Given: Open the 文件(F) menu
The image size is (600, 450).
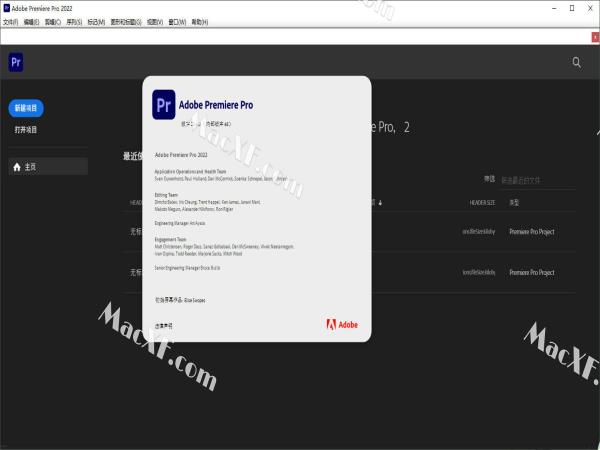Looking at the screenshot, I should [x=11, y=21].
